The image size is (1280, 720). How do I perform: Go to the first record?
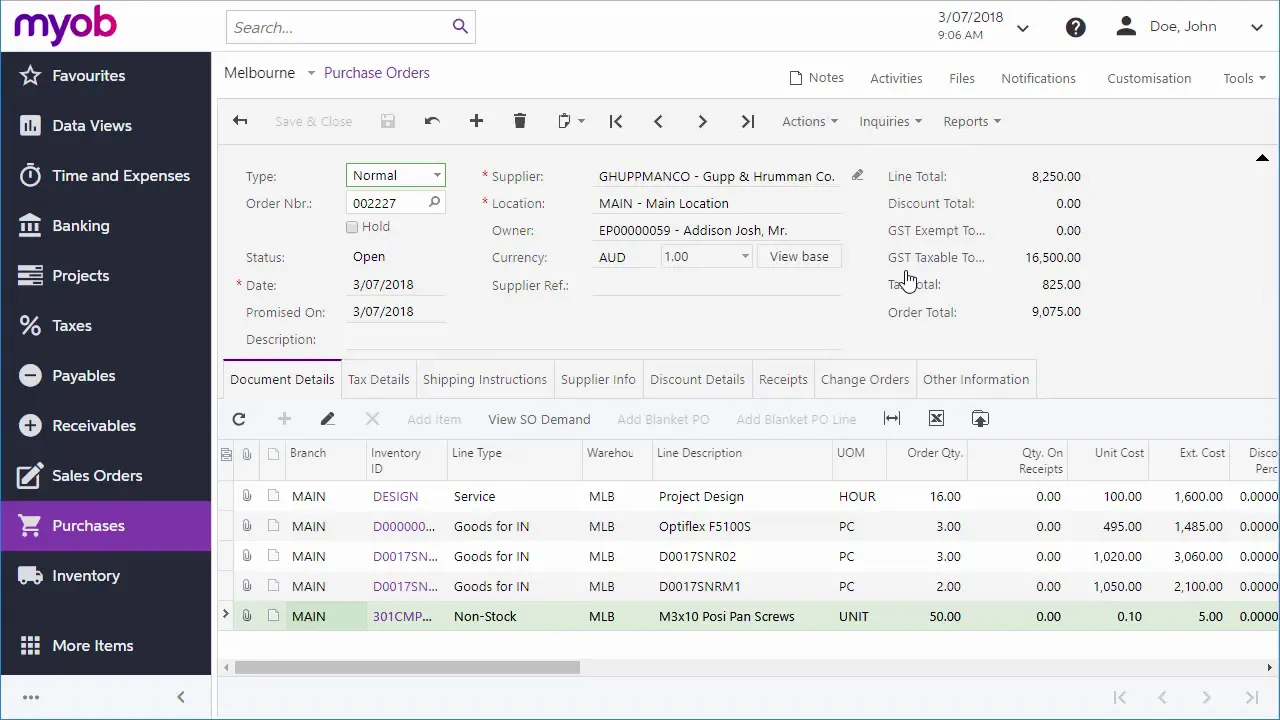click(616, 121)
